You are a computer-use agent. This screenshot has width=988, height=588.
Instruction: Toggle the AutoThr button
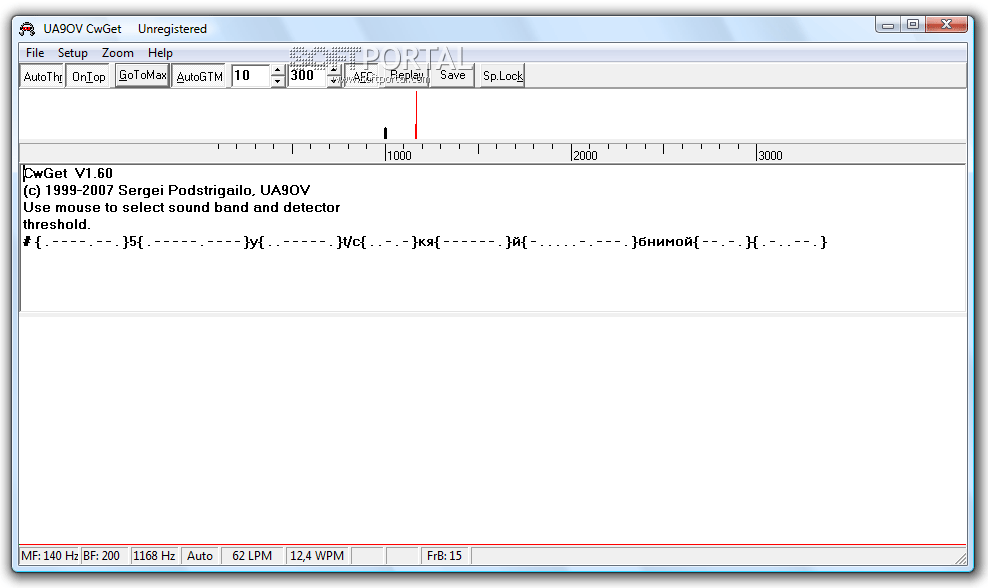[42, 76]
